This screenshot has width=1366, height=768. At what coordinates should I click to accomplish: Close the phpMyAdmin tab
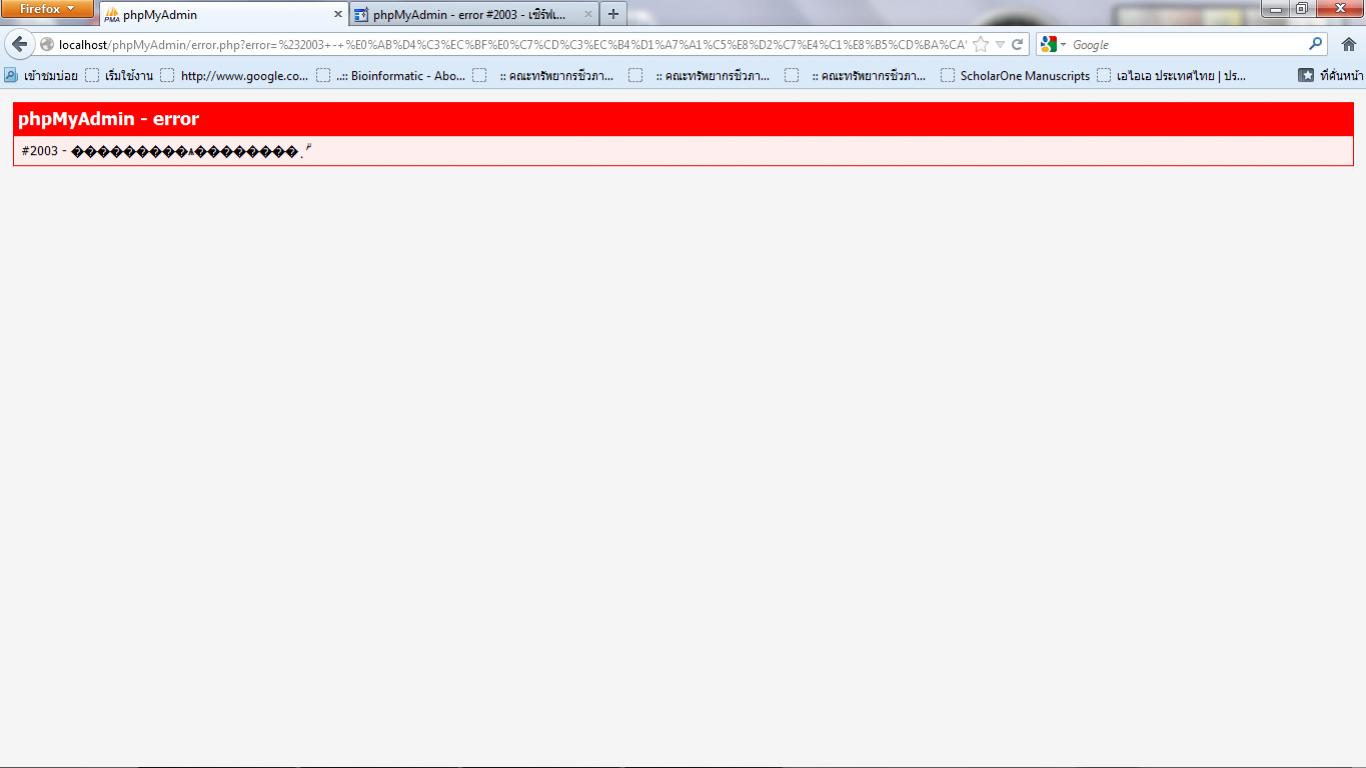pyautogui.click(x=338, y=15)
